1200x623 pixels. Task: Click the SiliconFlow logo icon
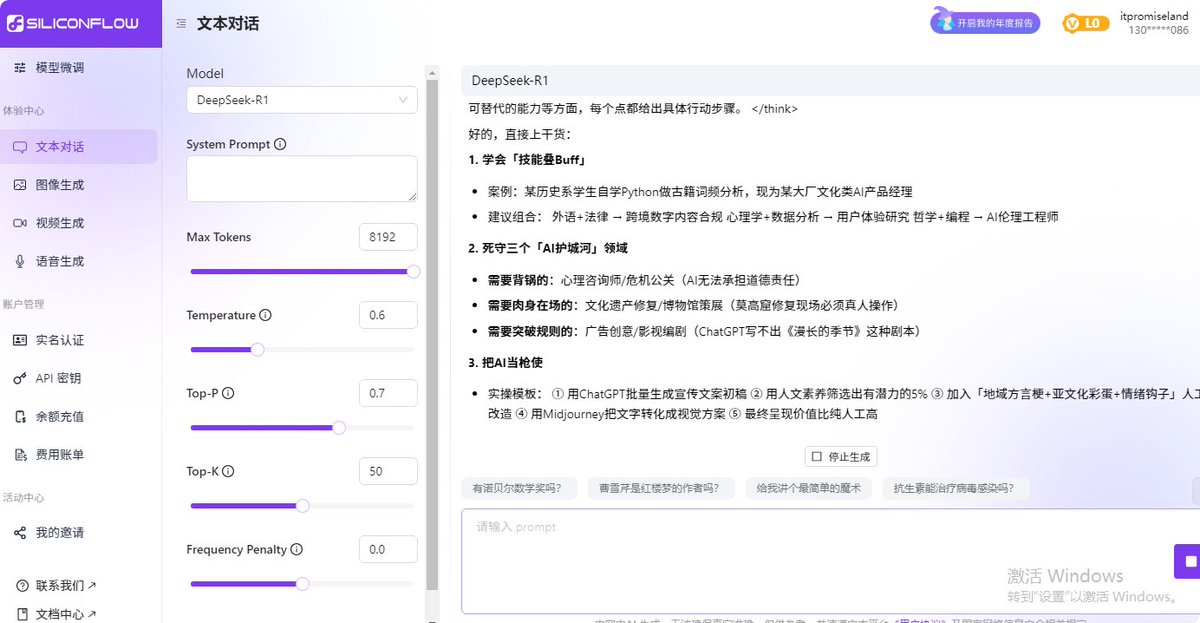coord(17,23)
